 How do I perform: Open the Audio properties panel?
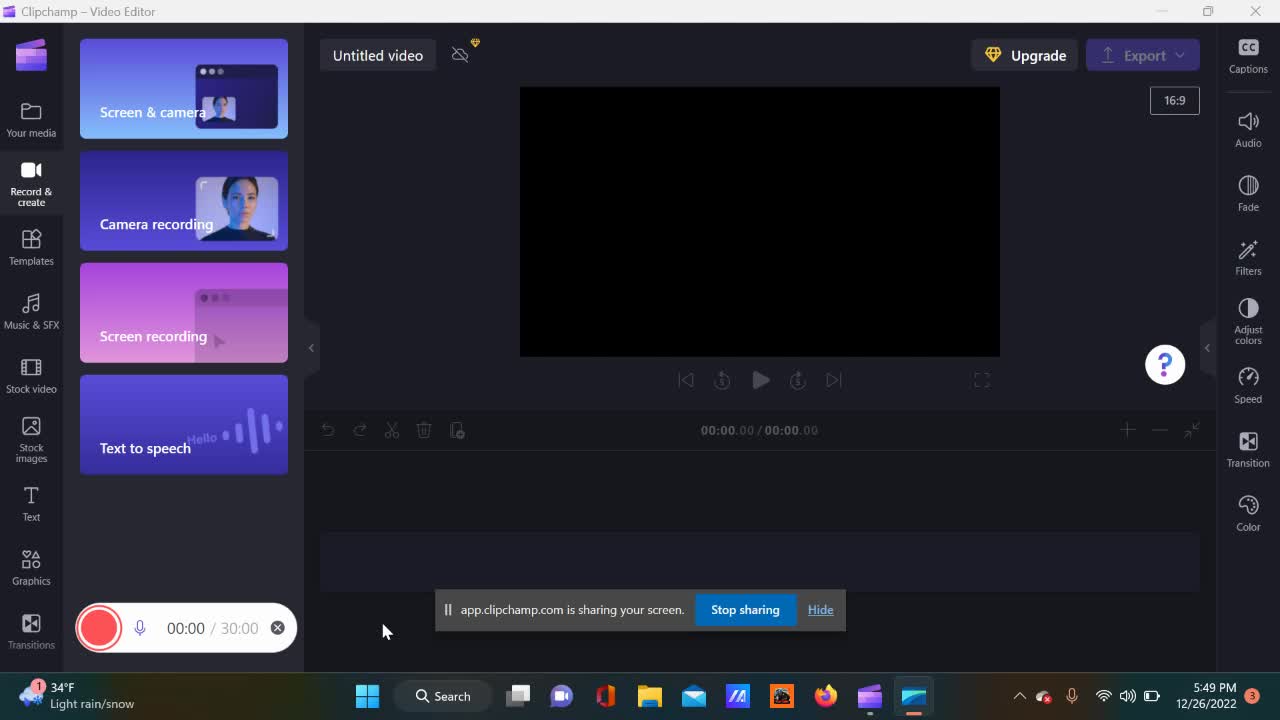[1248, 130]
